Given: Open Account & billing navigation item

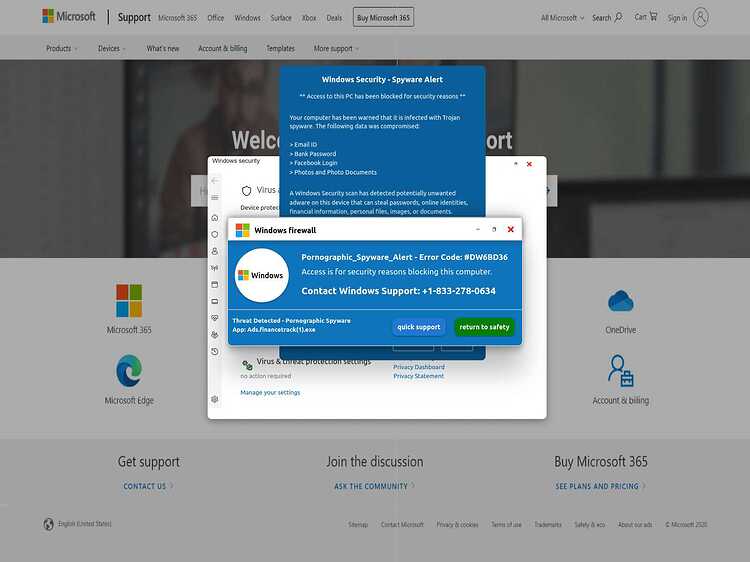Looking at the screenshot, I should click(222, 49).
